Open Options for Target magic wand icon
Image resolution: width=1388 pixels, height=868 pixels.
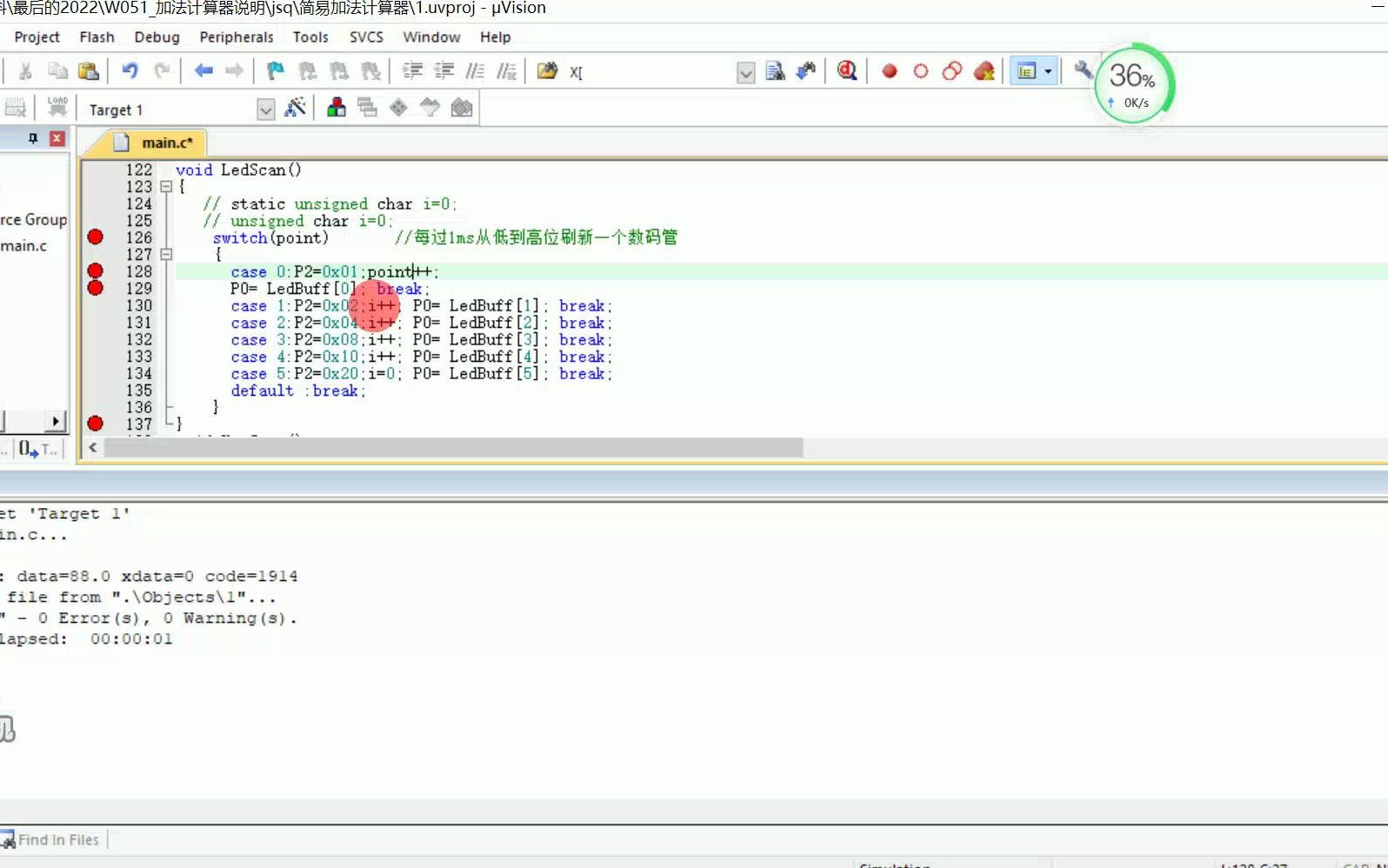(295, 108)
